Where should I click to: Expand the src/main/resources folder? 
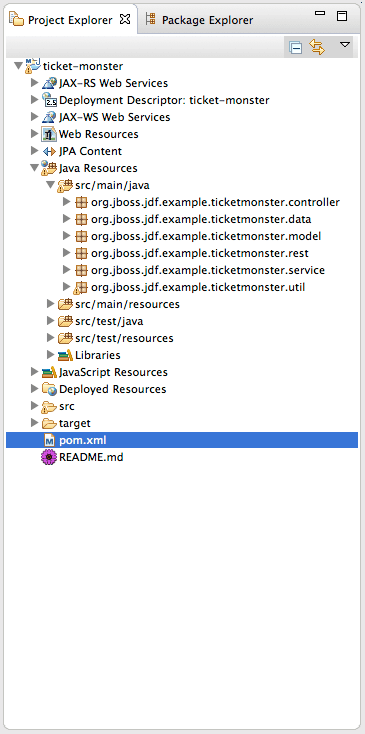tap(51, 304)
